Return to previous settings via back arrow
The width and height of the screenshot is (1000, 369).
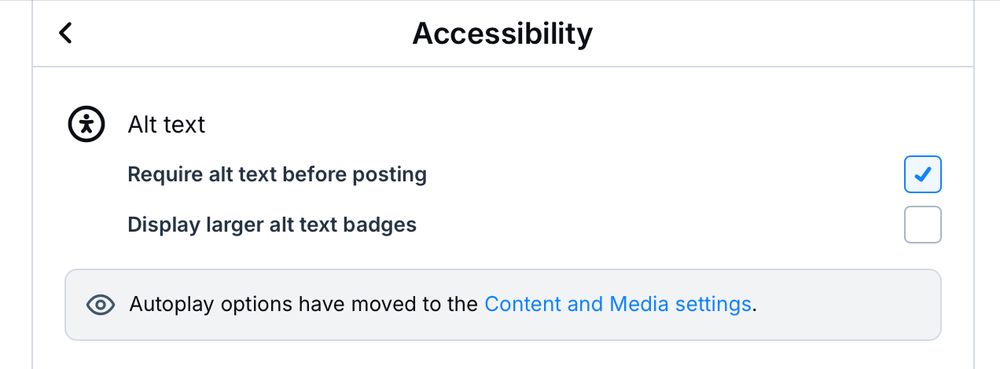click(65, 33)
